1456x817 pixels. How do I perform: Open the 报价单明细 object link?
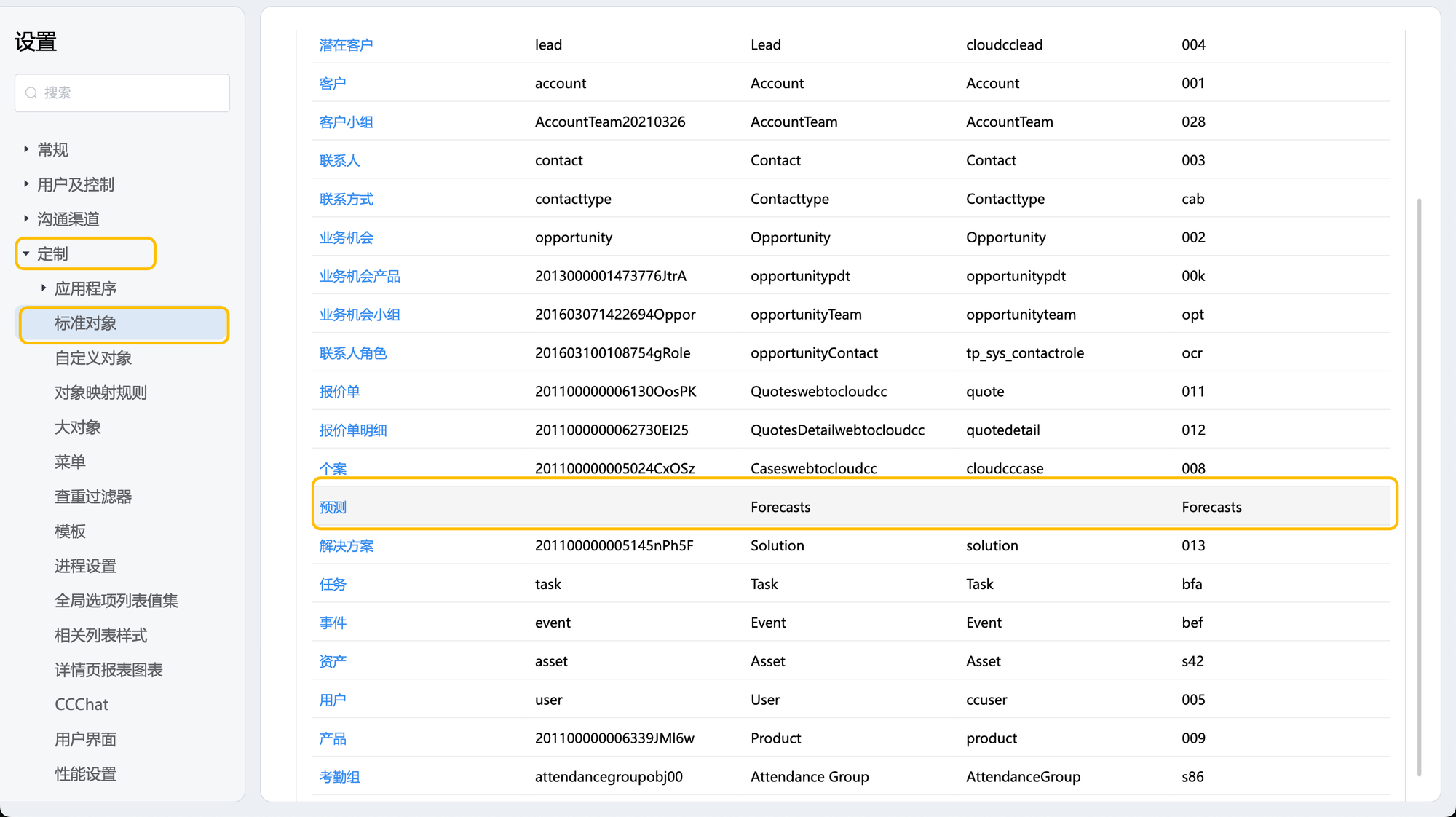click(x=353, y=430)
